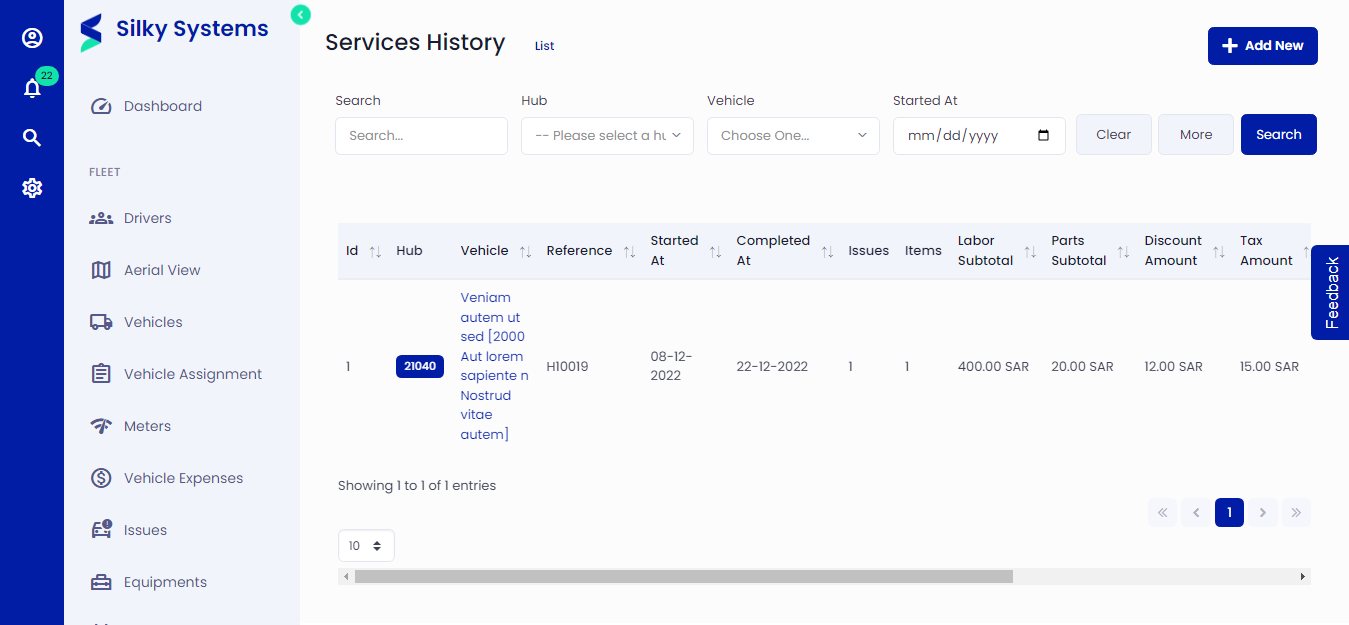Open Dashboard from the sidebar menu

[163, 105]
